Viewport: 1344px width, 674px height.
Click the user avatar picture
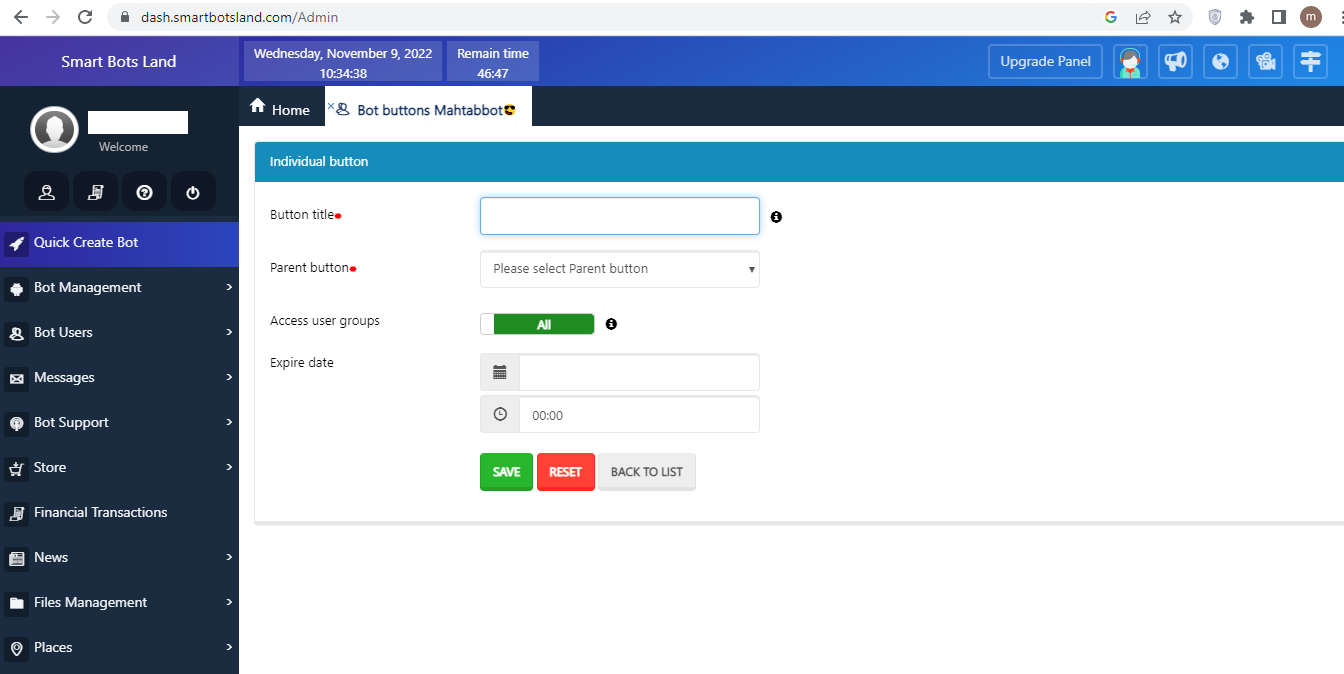click(55, 130)
